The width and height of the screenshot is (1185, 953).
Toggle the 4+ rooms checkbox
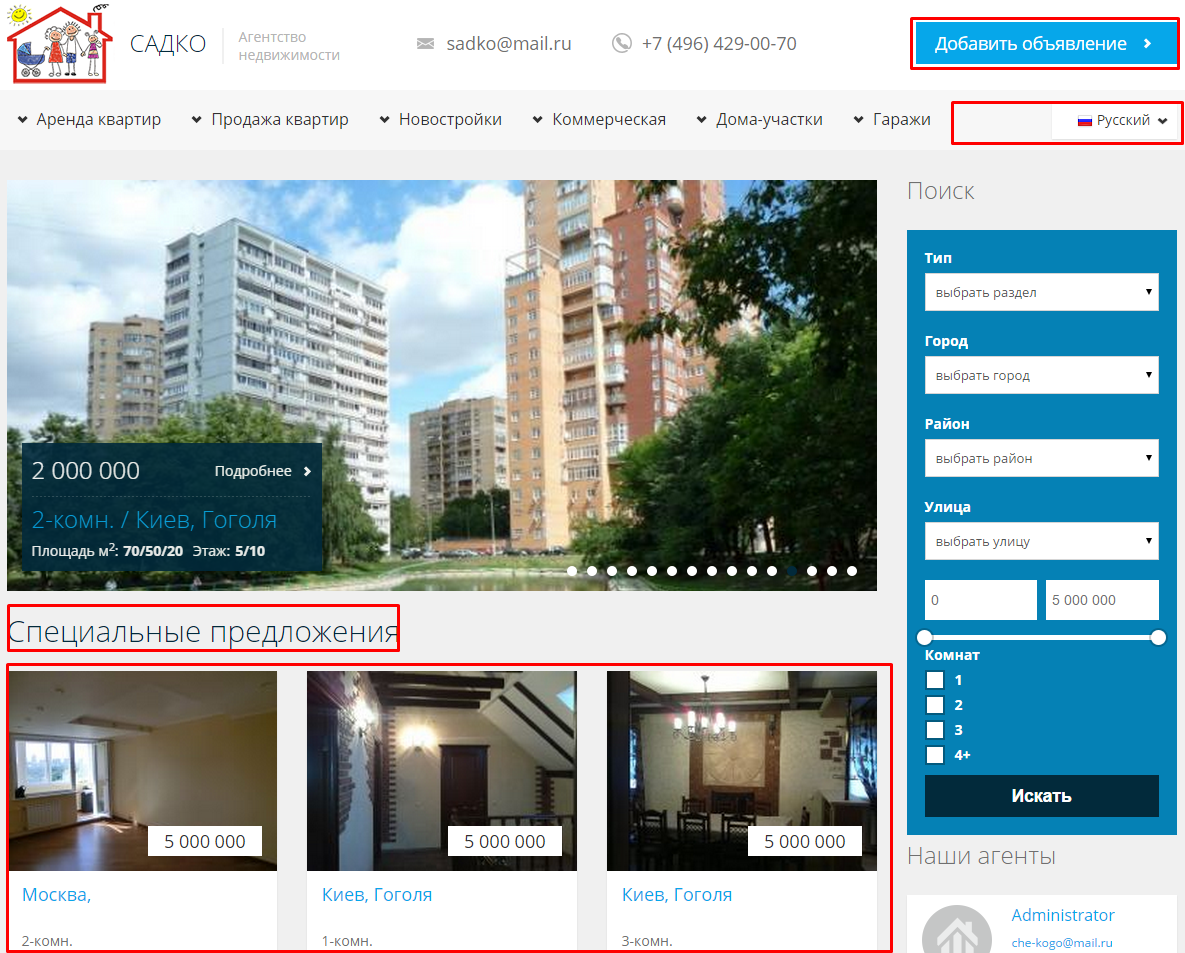point(935,755)
